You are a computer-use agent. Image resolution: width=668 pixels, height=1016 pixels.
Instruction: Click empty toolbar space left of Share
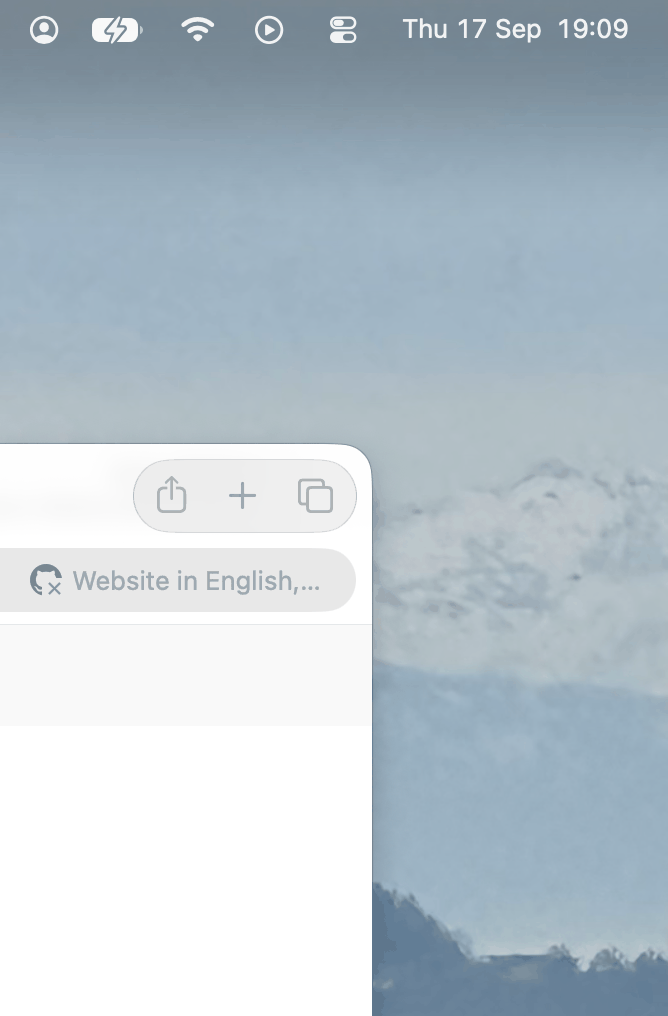(65, 496)
